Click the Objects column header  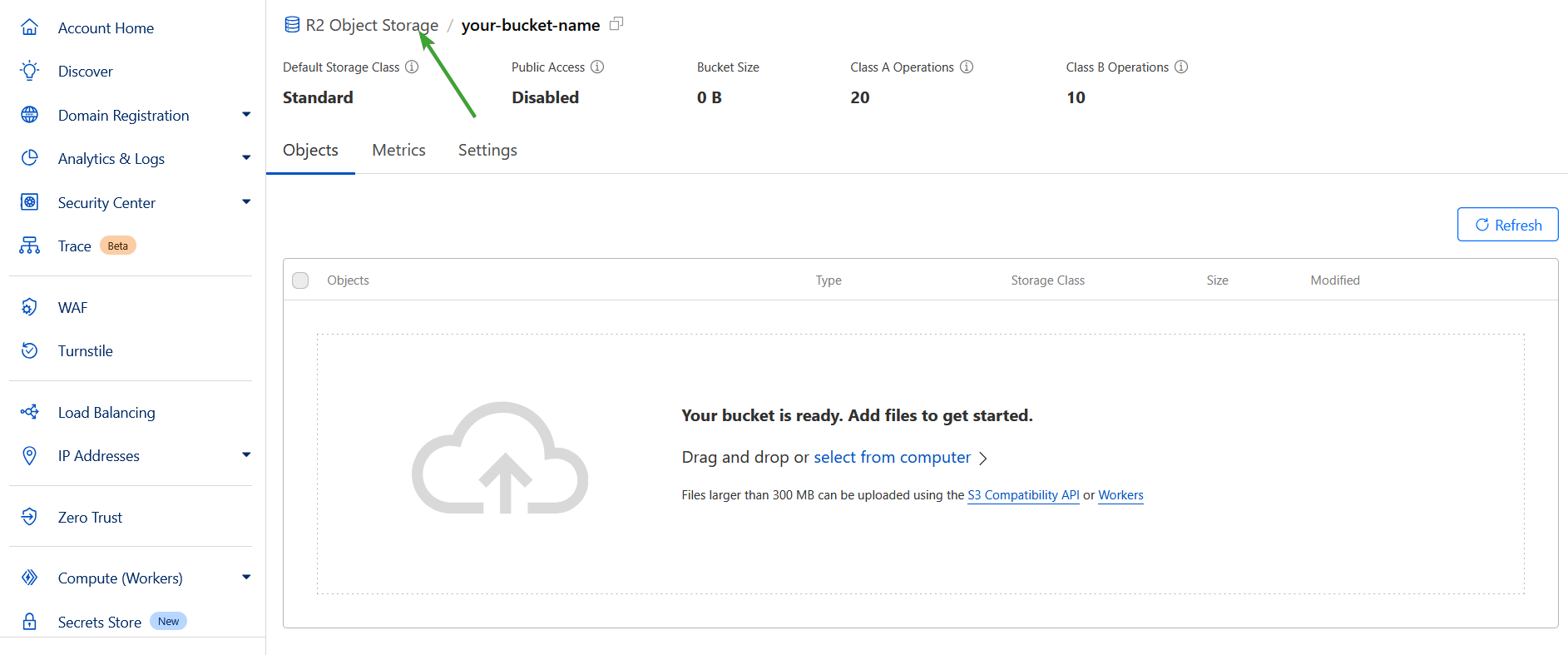348,280
